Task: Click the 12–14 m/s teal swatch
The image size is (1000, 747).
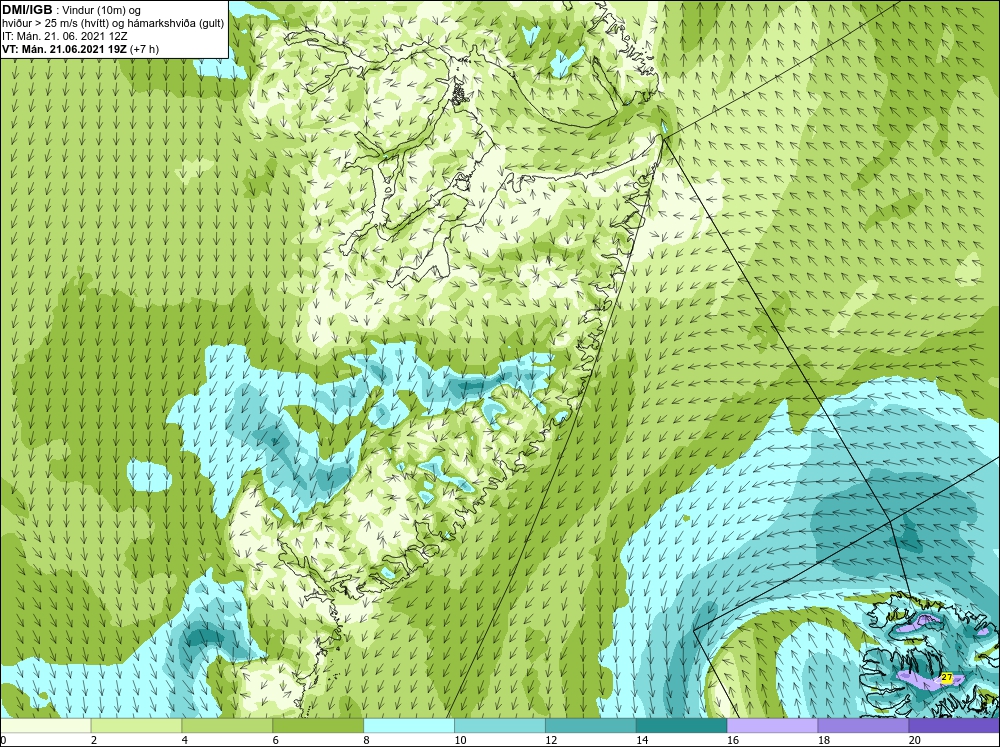Action: 591,725
